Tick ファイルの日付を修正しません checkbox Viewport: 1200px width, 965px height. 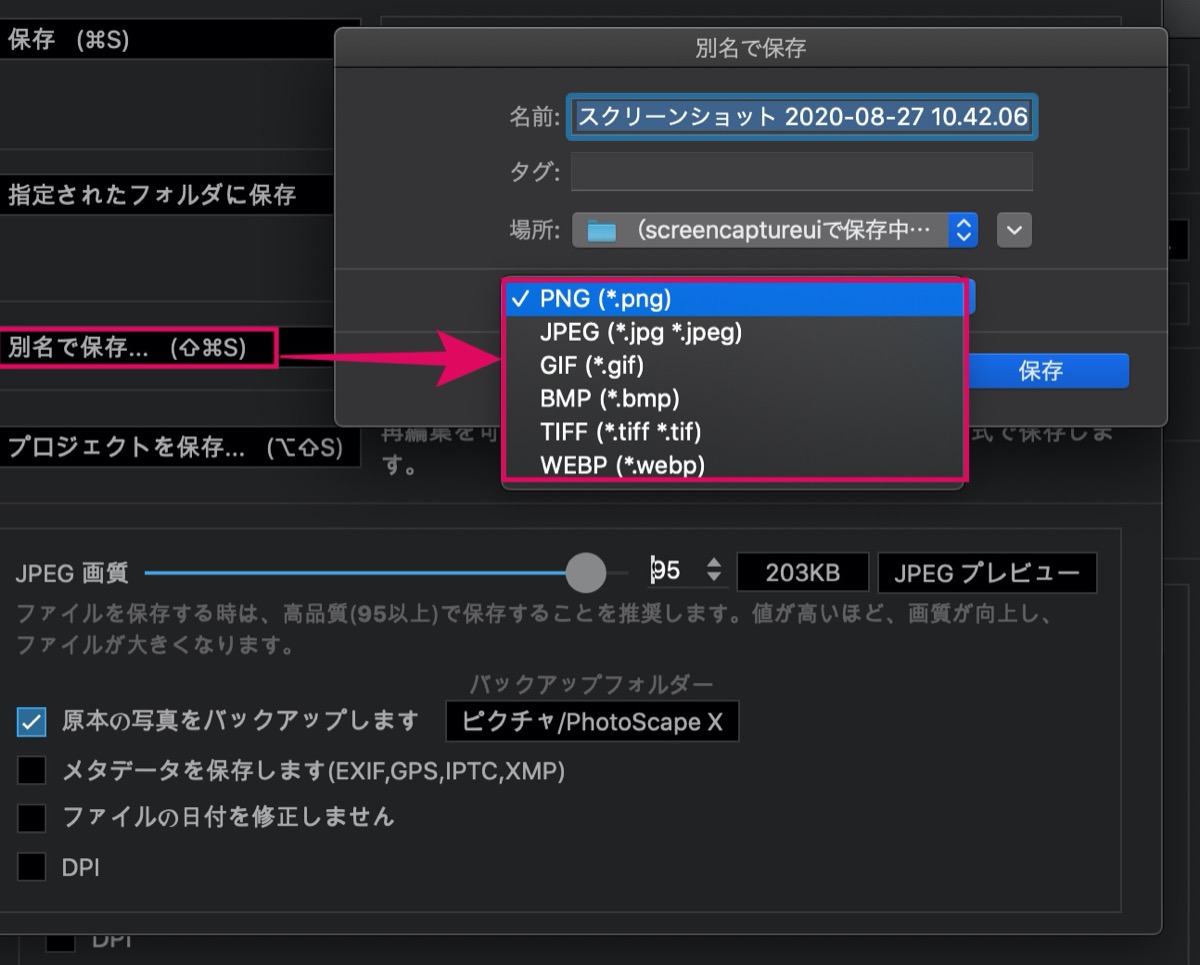tap(32, 817)
